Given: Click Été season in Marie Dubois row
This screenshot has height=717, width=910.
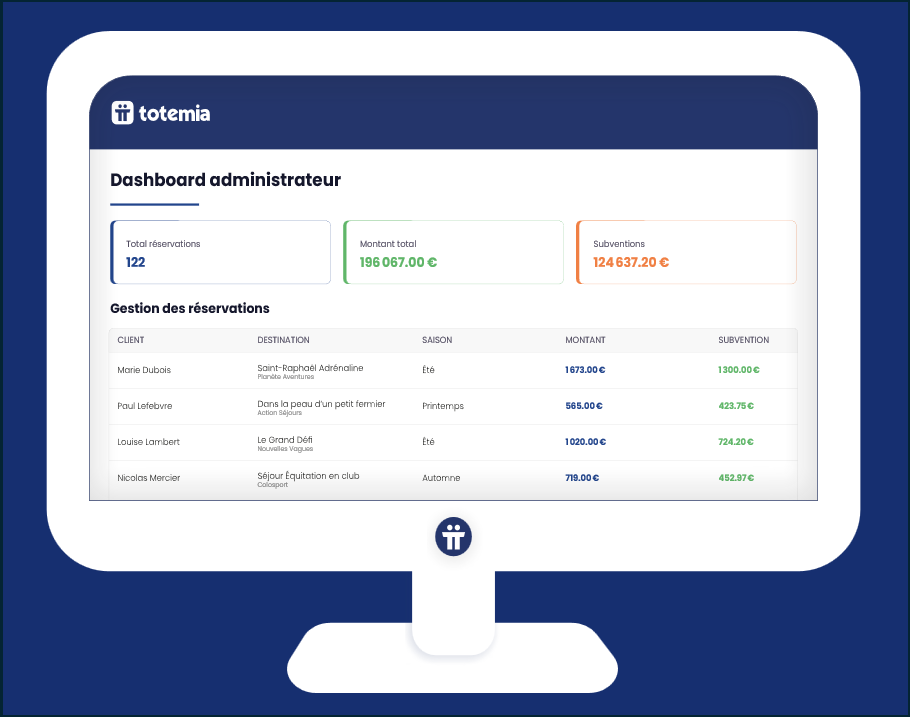Looking at the screenshot, I should [428, 370].
